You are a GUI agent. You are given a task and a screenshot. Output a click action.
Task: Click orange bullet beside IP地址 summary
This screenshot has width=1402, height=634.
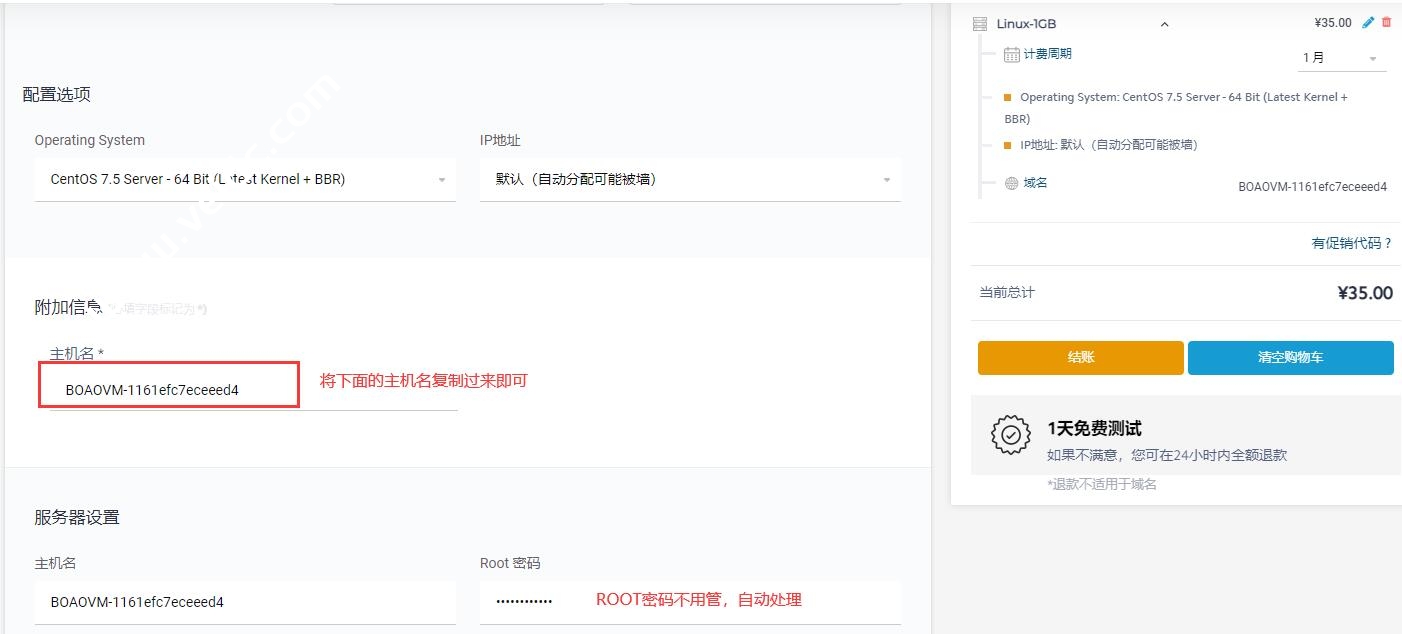pos(1008,145)
